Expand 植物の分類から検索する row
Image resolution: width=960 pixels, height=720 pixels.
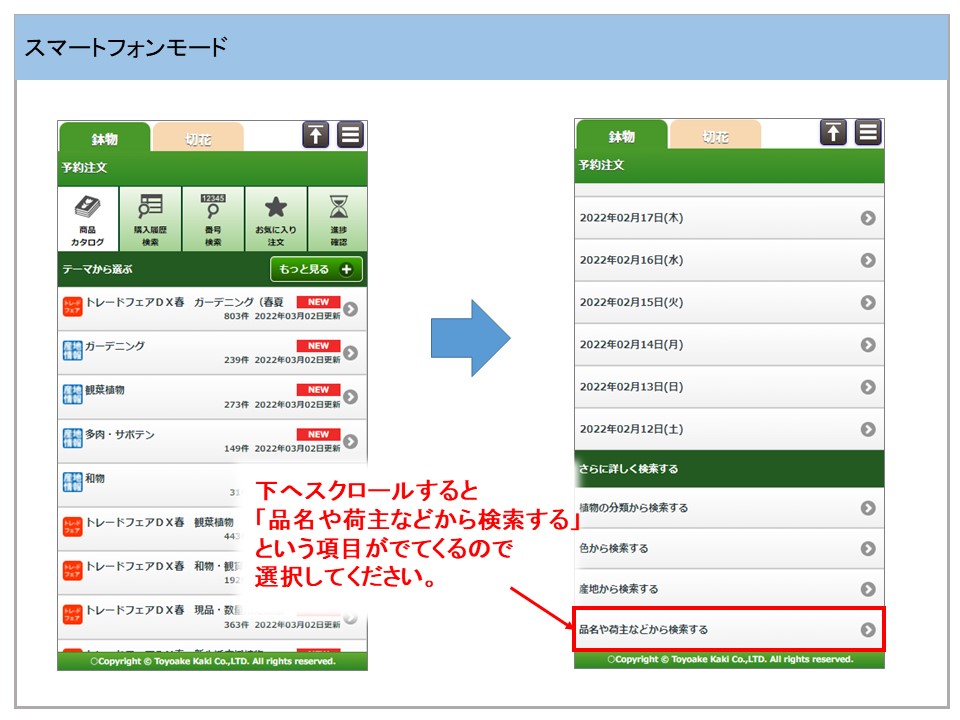point(729,508)
